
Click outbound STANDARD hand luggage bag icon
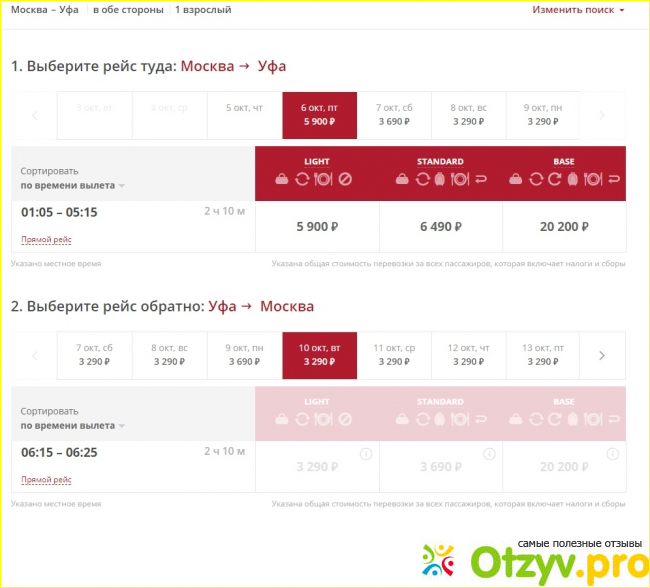402,179
